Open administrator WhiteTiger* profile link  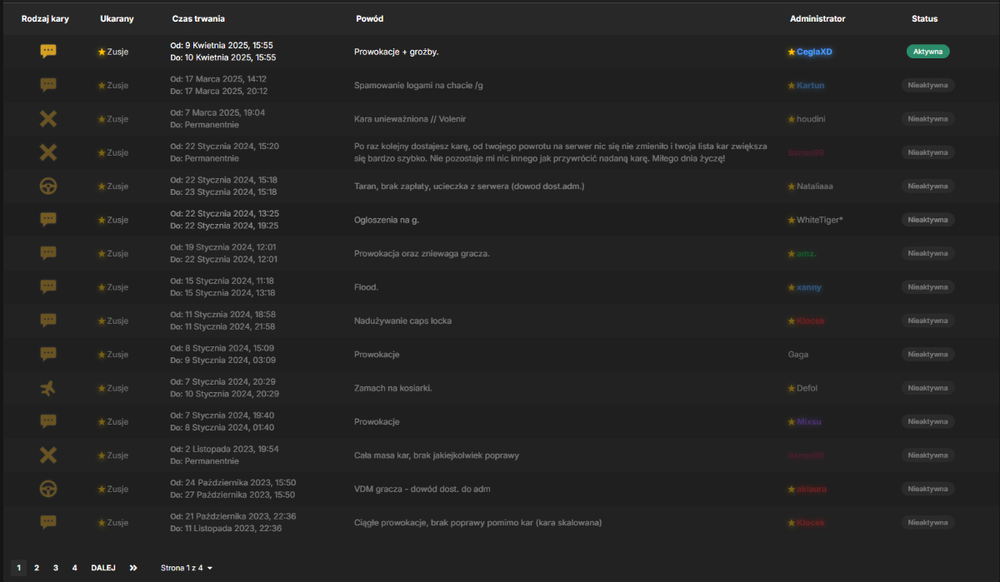click(820, 220)
